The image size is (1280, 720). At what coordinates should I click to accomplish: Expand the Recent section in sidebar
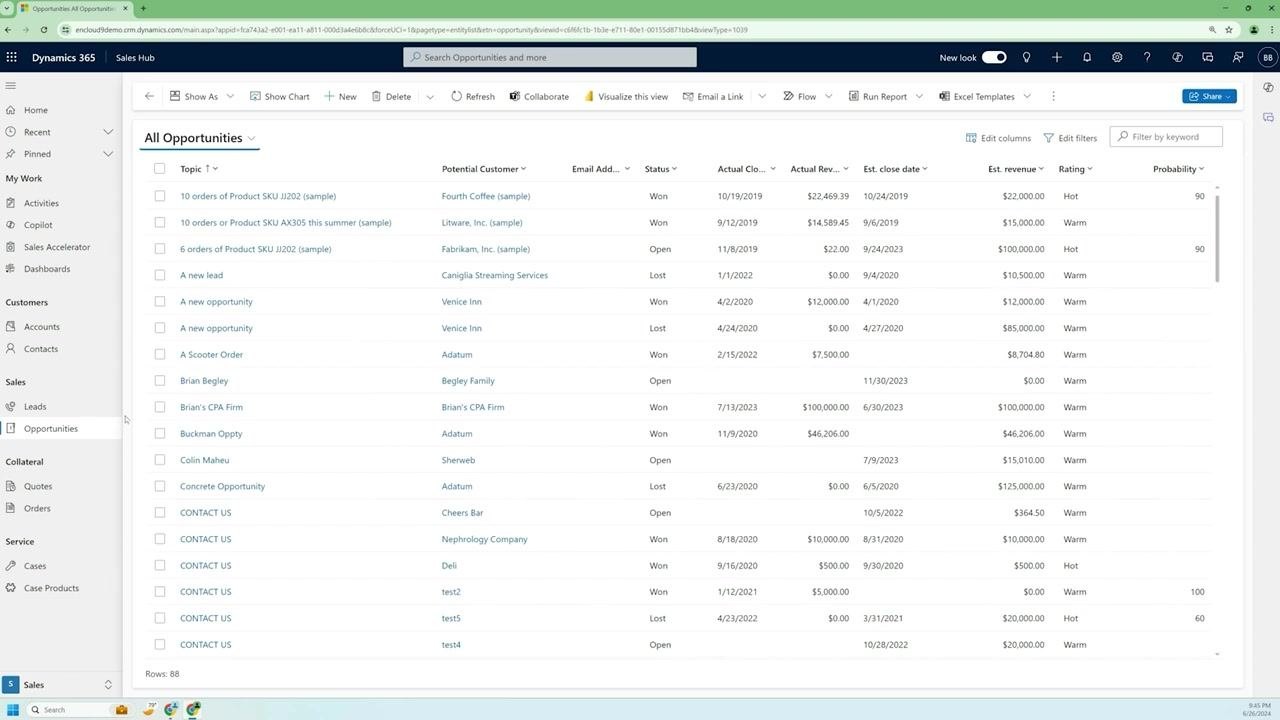click(108, 132)
